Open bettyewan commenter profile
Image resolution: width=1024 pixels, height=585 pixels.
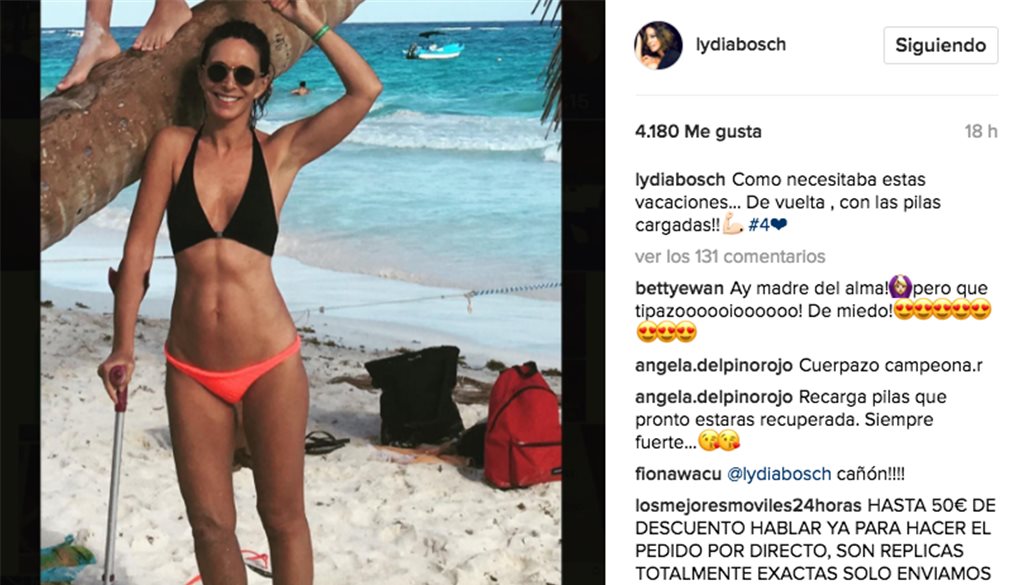pyautogui.click(x=679, y=289)
